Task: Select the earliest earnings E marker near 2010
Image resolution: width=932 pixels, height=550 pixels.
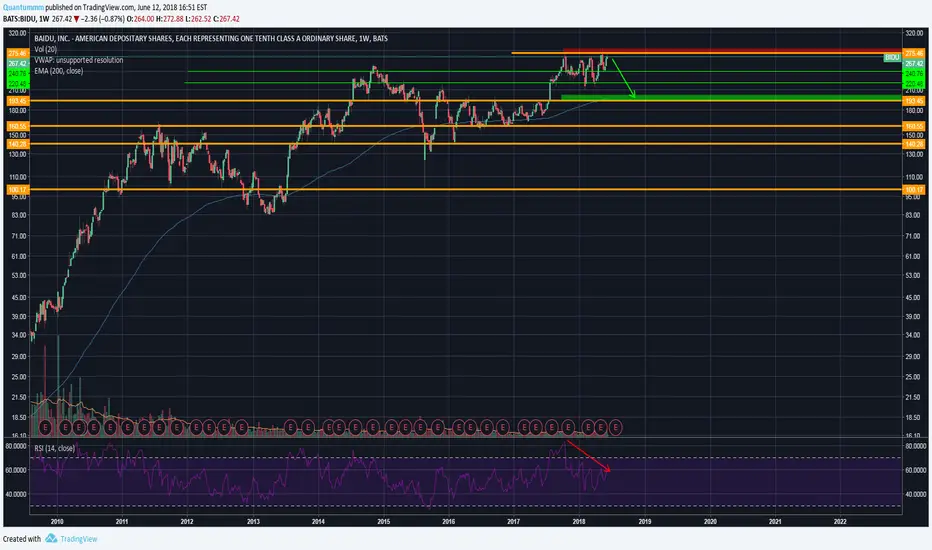Action: click(45, 427)
